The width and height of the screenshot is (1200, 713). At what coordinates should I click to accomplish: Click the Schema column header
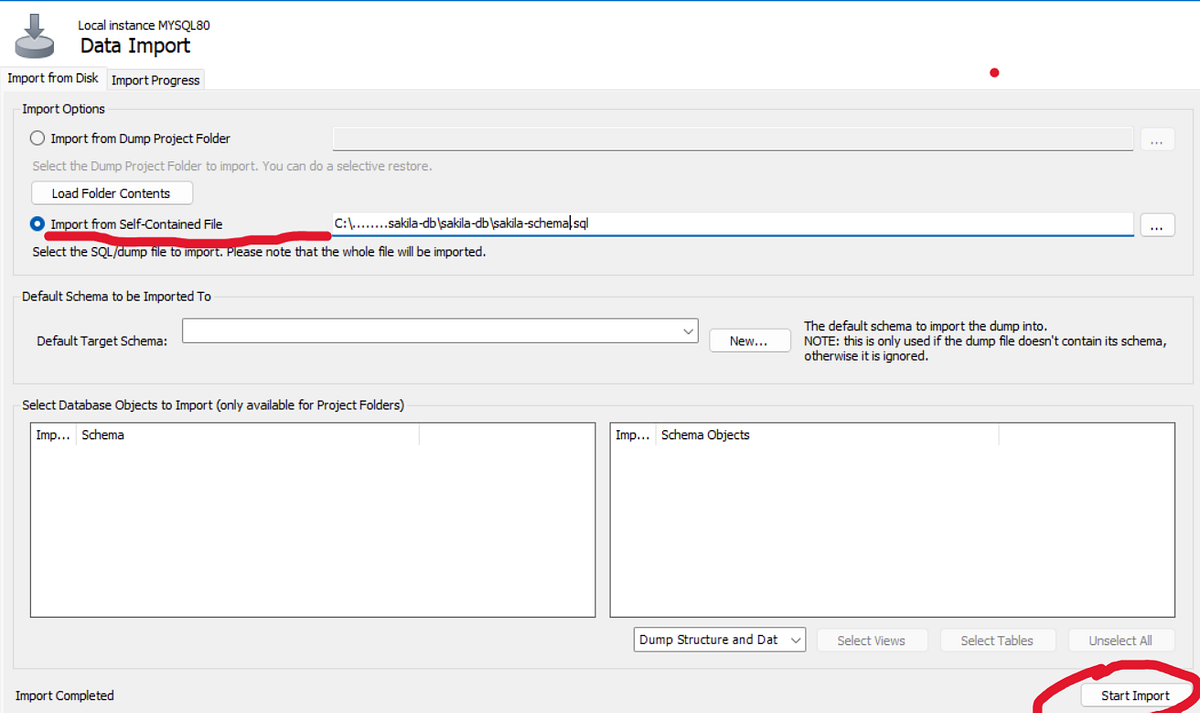click(x=248, y=435)
